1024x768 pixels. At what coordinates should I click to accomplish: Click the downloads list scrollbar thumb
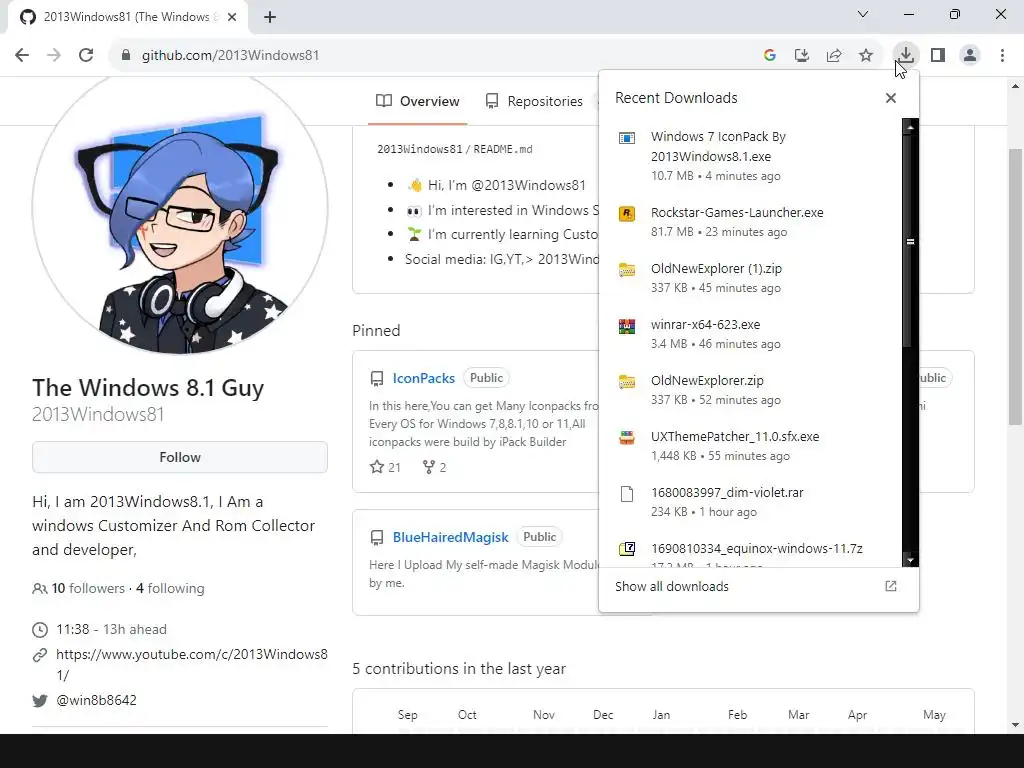coord(910,242)
